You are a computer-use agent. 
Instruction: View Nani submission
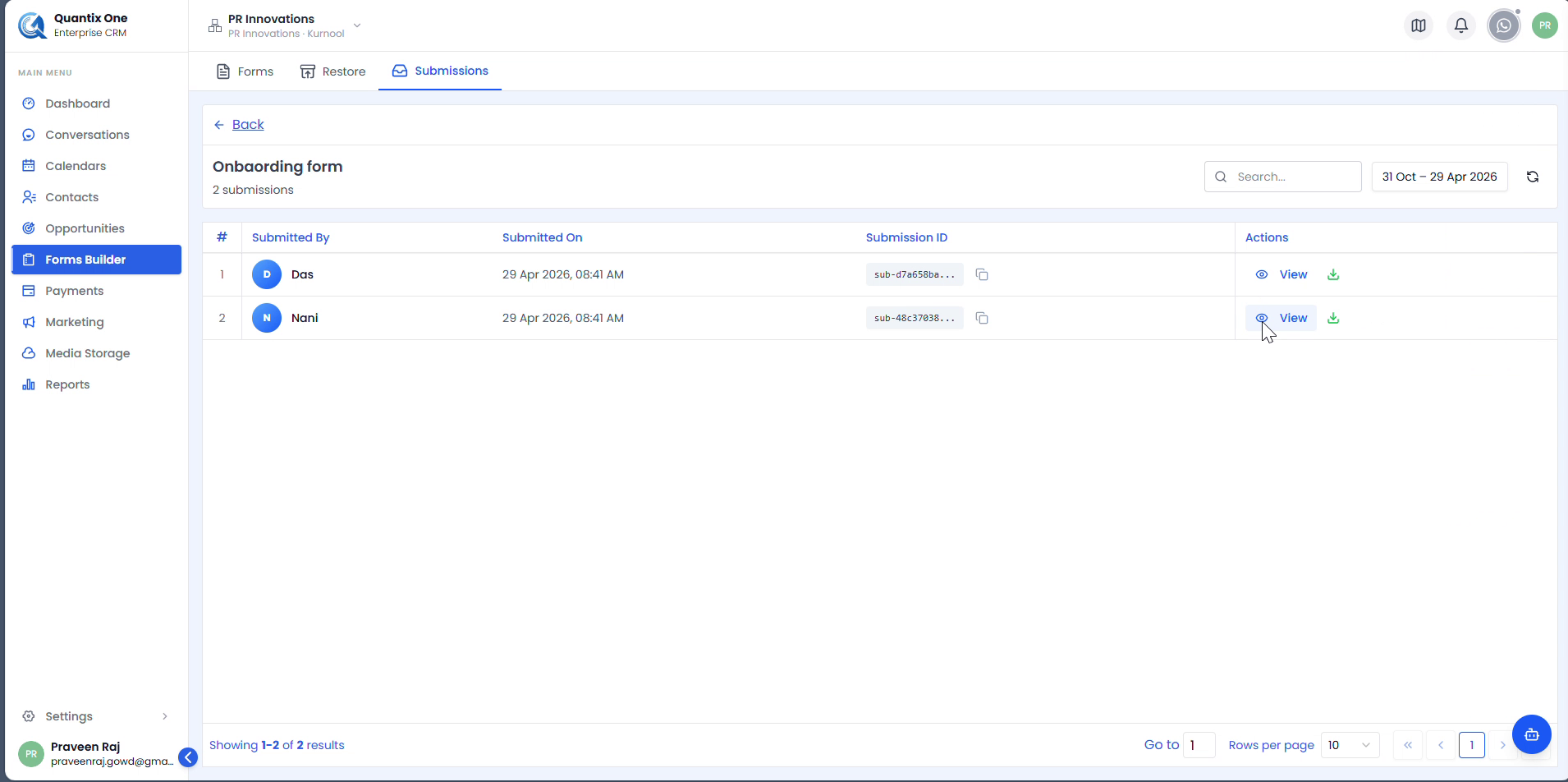coord(1281,318)
